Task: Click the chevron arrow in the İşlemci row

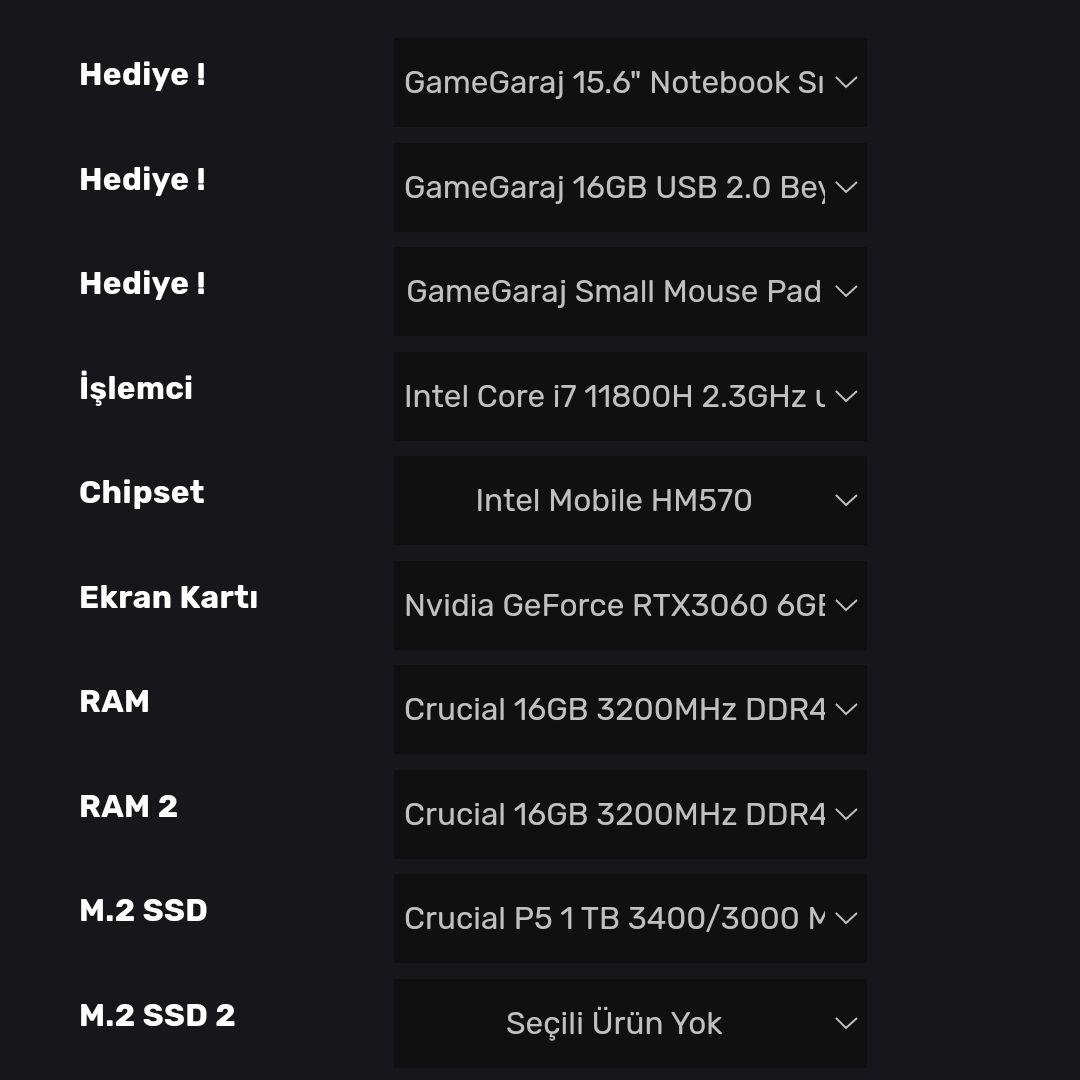Action: [x=846, y=397]
